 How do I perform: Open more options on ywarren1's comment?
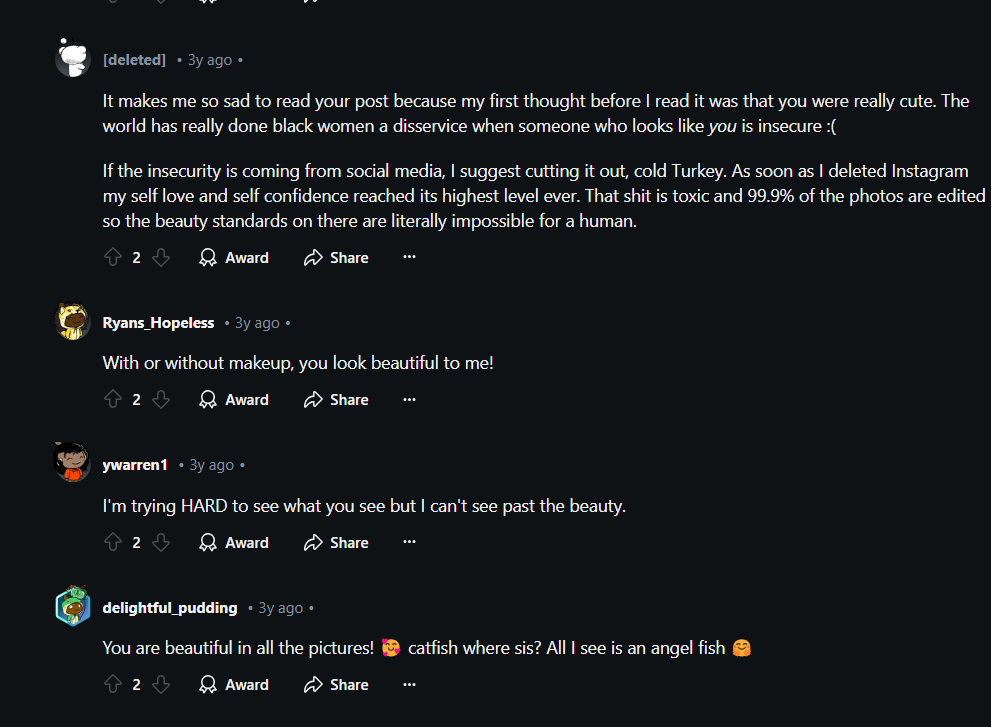[x=409, y=543]
